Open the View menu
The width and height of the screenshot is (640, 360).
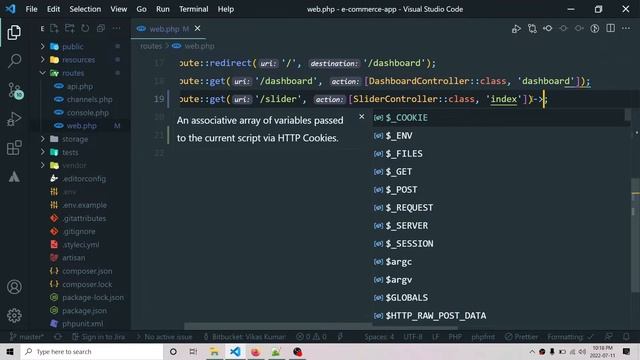pyautogui.click(x=118, y=9)
